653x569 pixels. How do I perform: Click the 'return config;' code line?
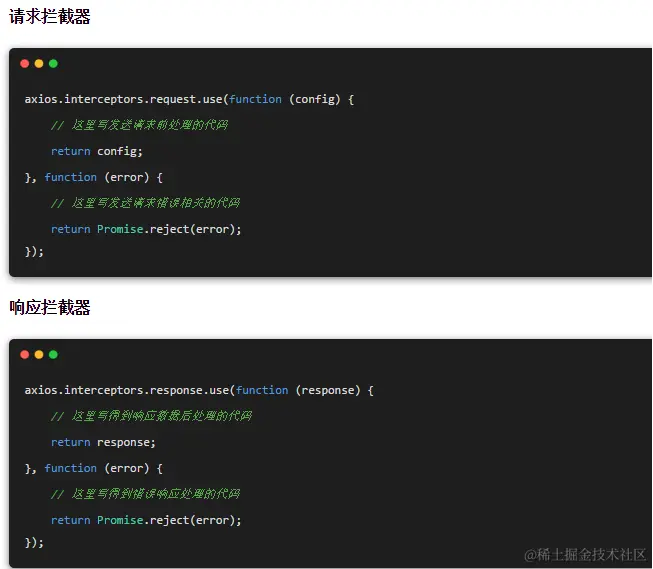pos(97,151)
